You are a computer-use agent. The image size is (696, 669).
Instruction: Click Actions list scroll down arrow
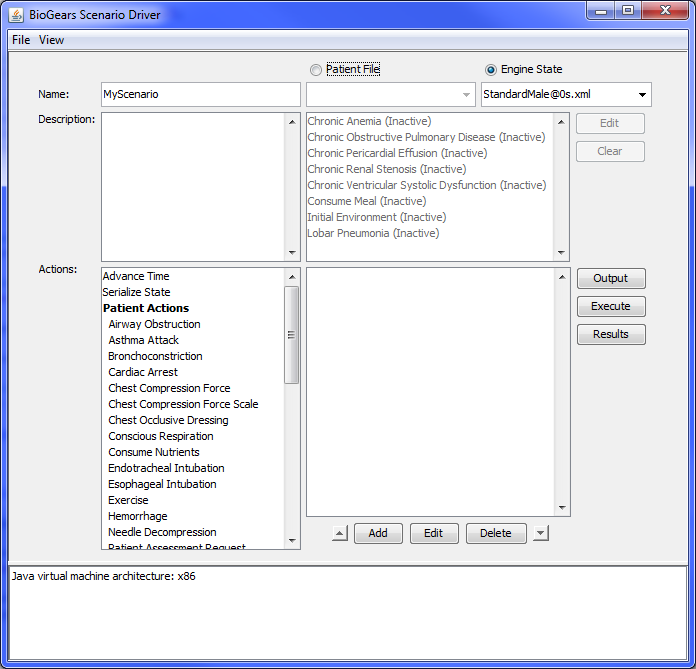point(292,540)
